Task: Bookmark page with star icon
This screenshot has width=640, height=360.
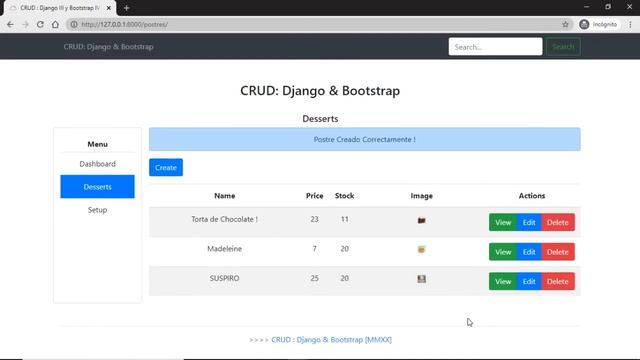Action: pos(565,24)
